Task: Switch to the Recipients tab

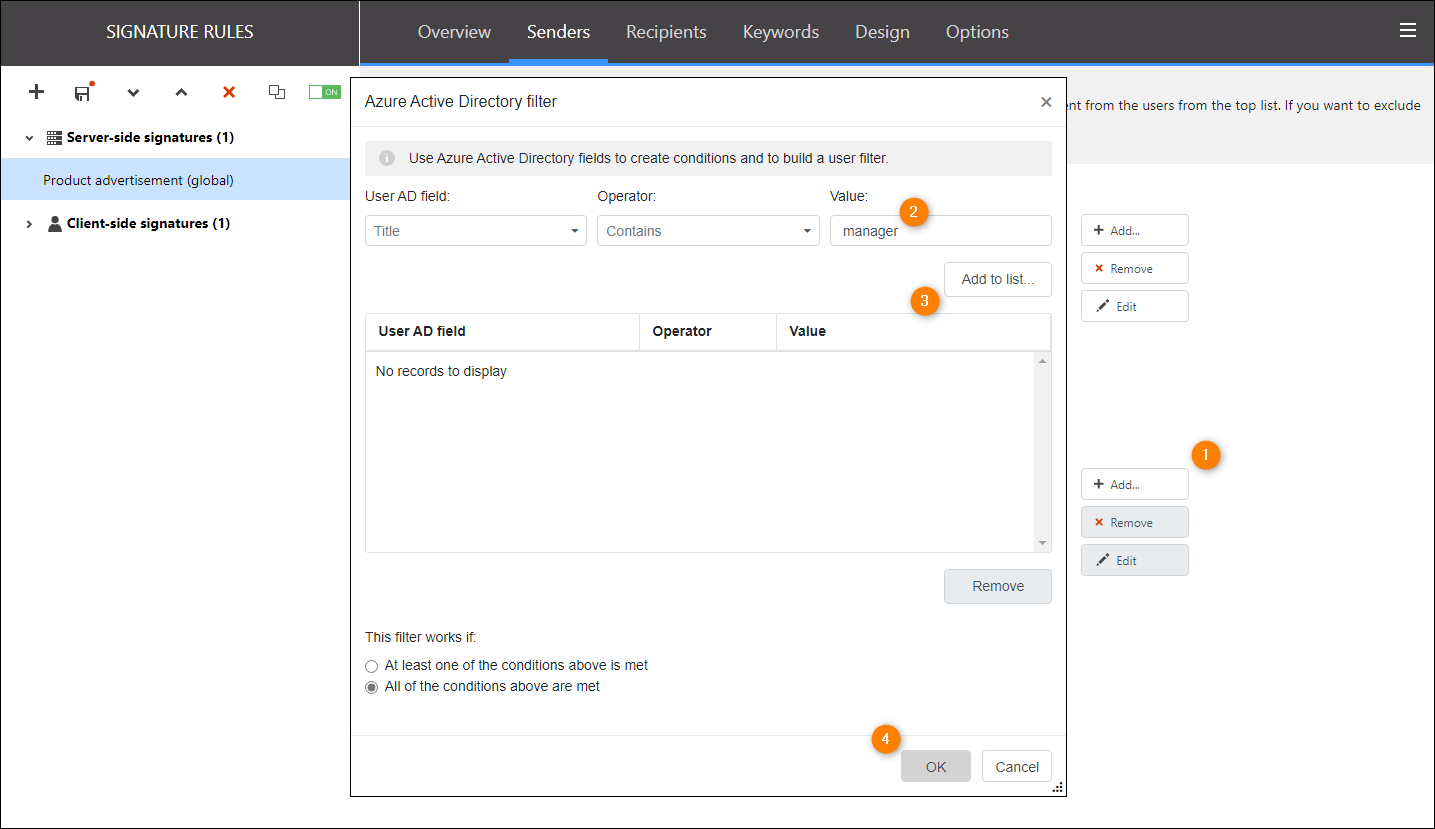Action: coord(665,31)
